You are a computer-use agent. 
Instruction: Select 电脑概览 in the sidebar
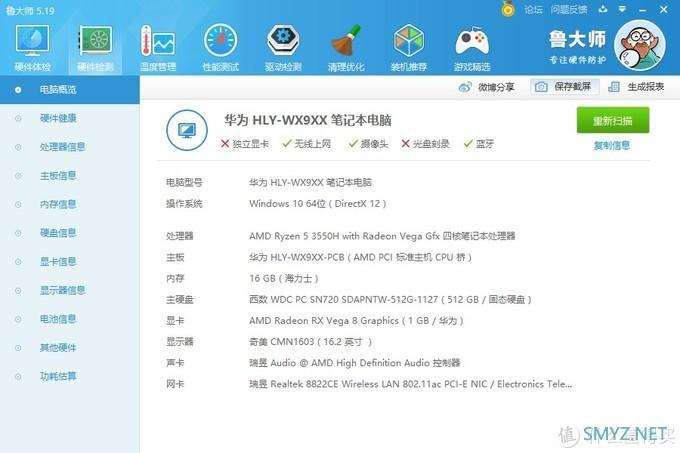click(x=69, y=90)
